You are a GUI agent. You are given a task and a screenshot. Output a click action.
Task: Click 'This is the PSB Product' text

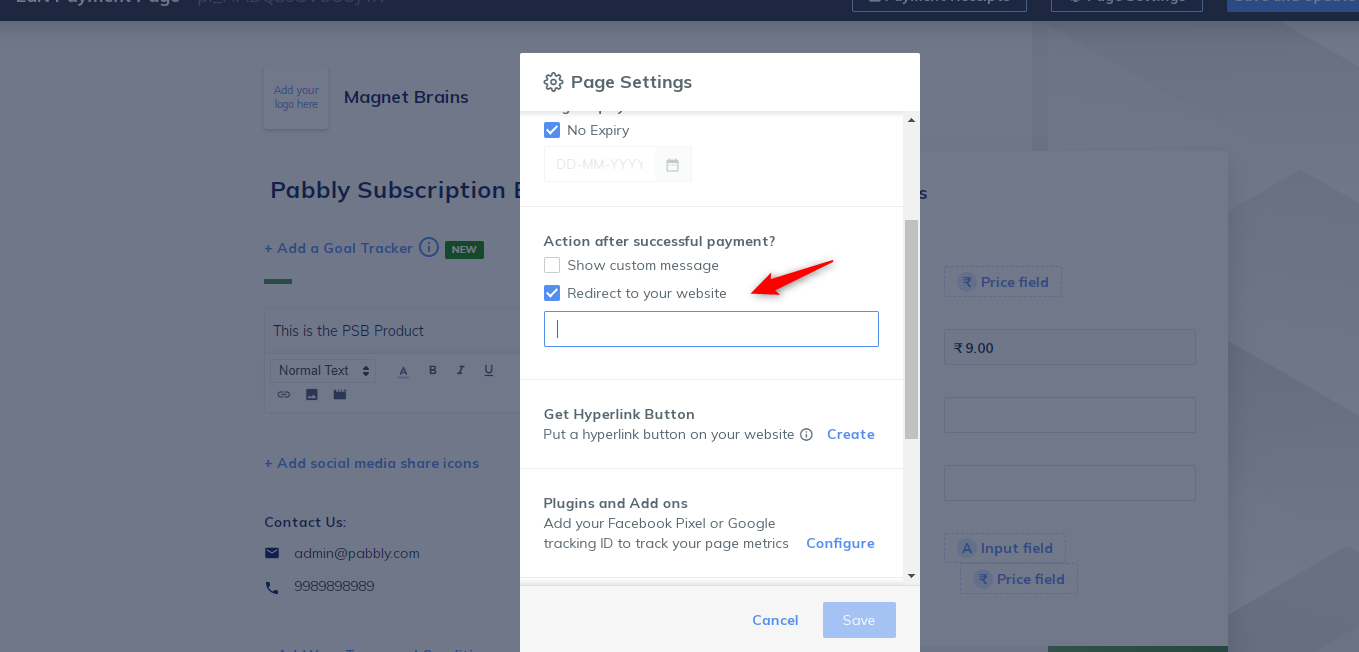(349, 330)
